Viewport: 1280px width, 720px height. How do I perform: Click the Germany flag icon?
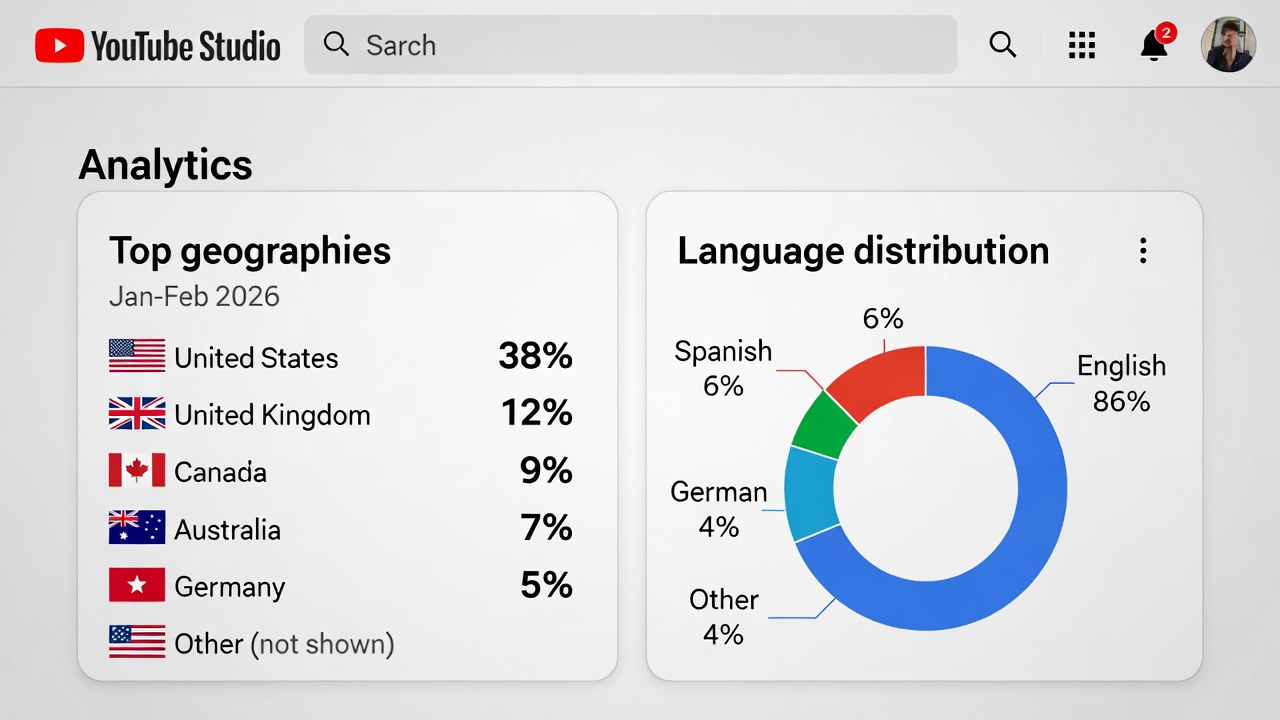pyautogui.click(x=136, y=586)
